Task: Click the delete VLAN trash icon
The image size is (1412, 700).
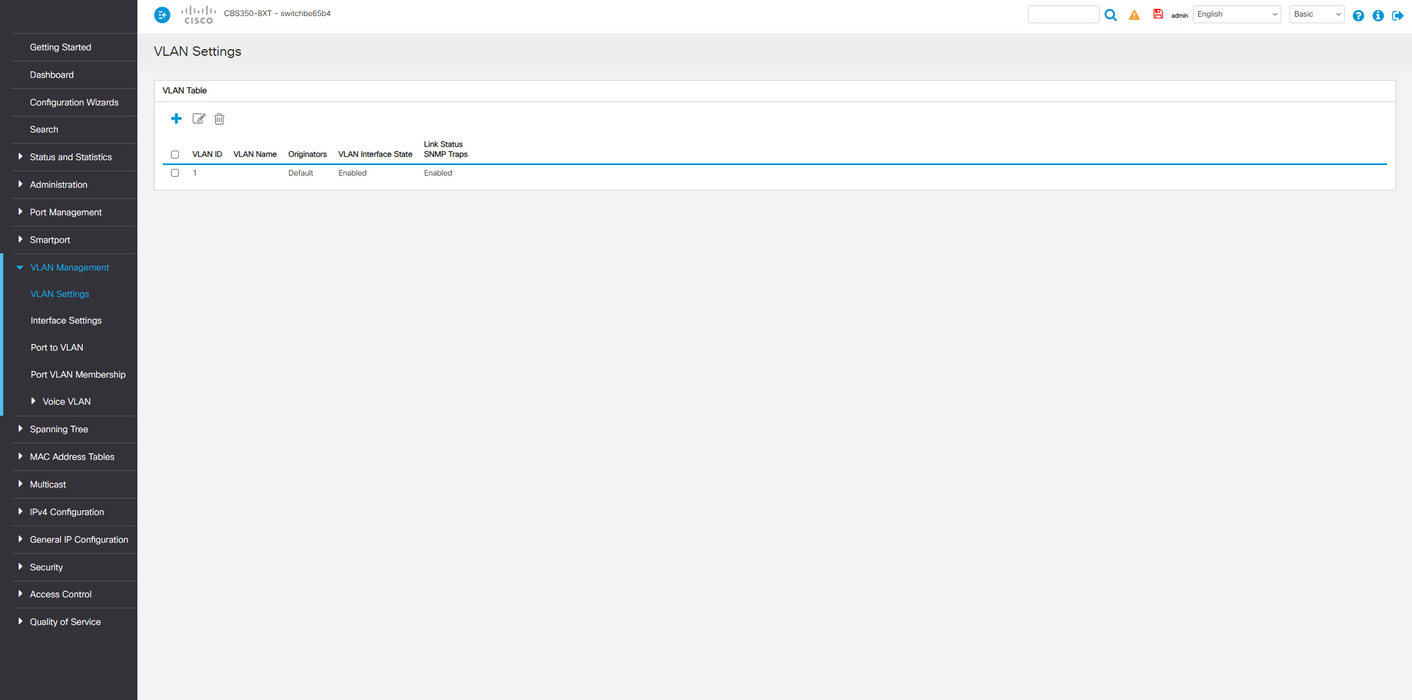Action: [x=220, y=119]
